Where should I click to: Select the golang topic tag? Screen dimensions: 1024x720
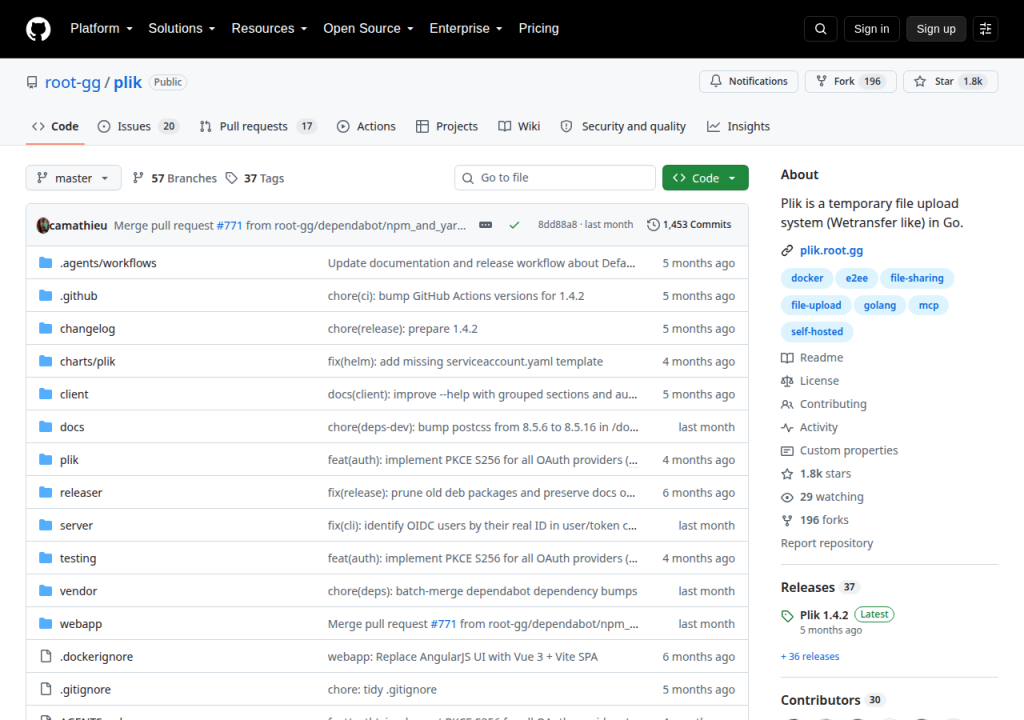(x=879, y=305)
